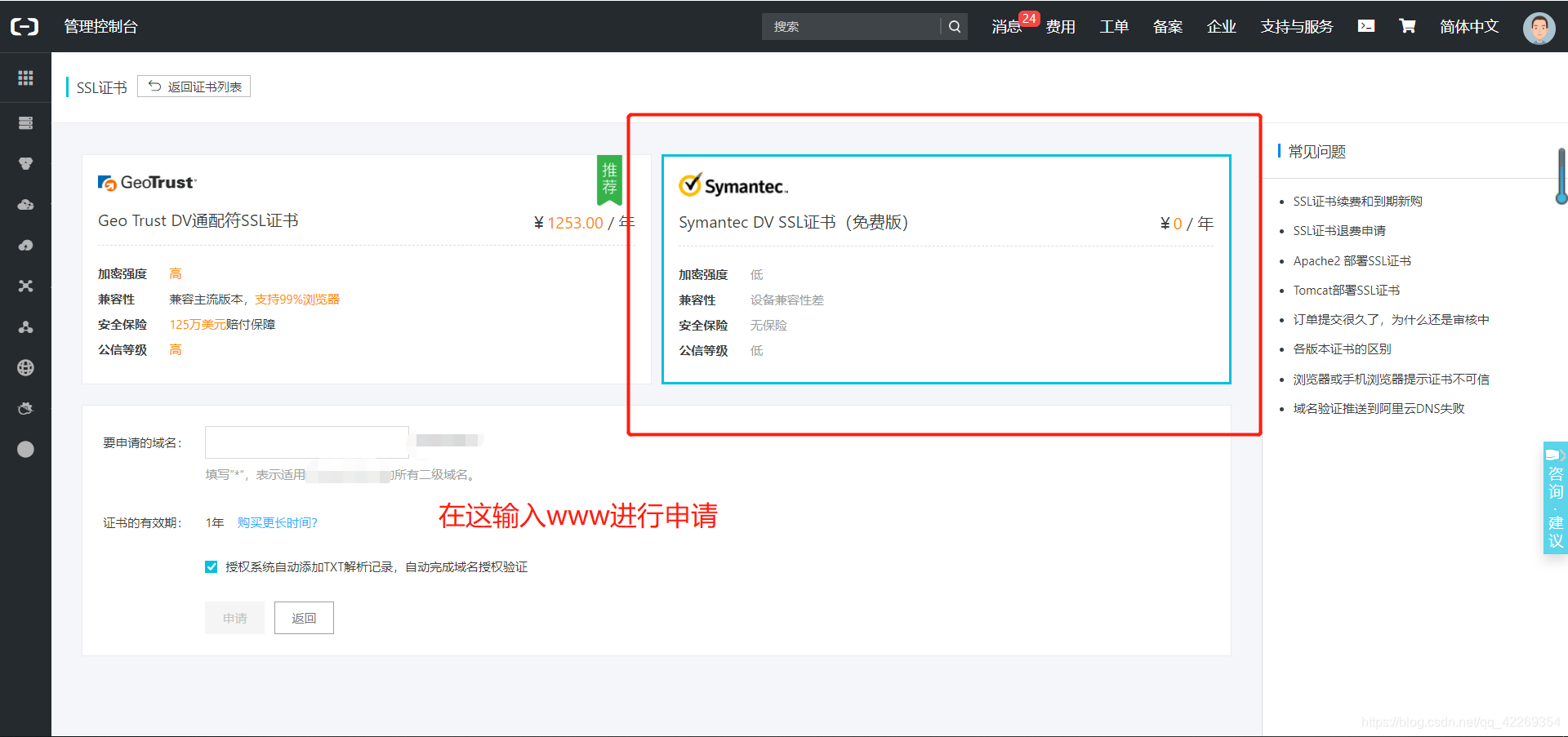Click the 支持99%浏览器 compatibility text
Image resolution: width=1568 pixels, height=737 pixels.
(x=297, y=299)
